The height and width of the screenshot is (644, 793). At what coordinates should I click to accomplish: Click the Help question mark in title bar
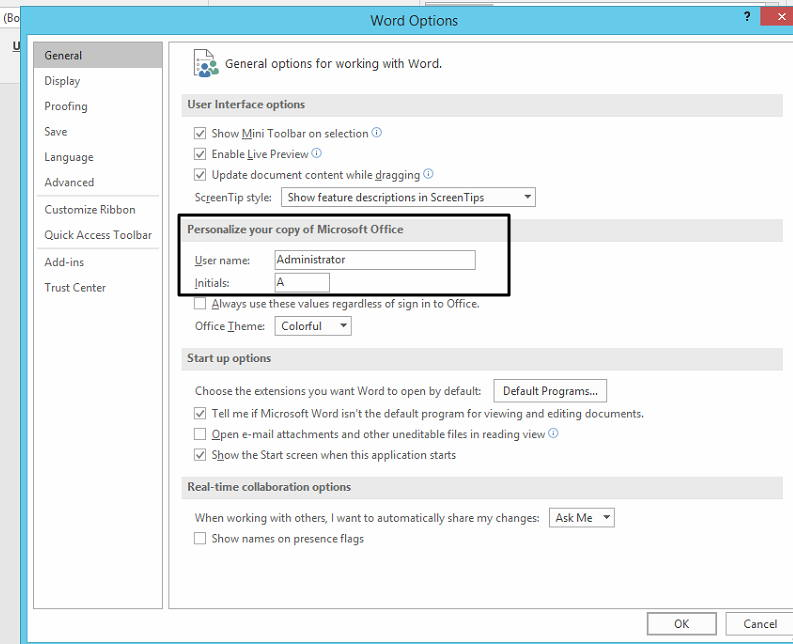coord(747,18)
